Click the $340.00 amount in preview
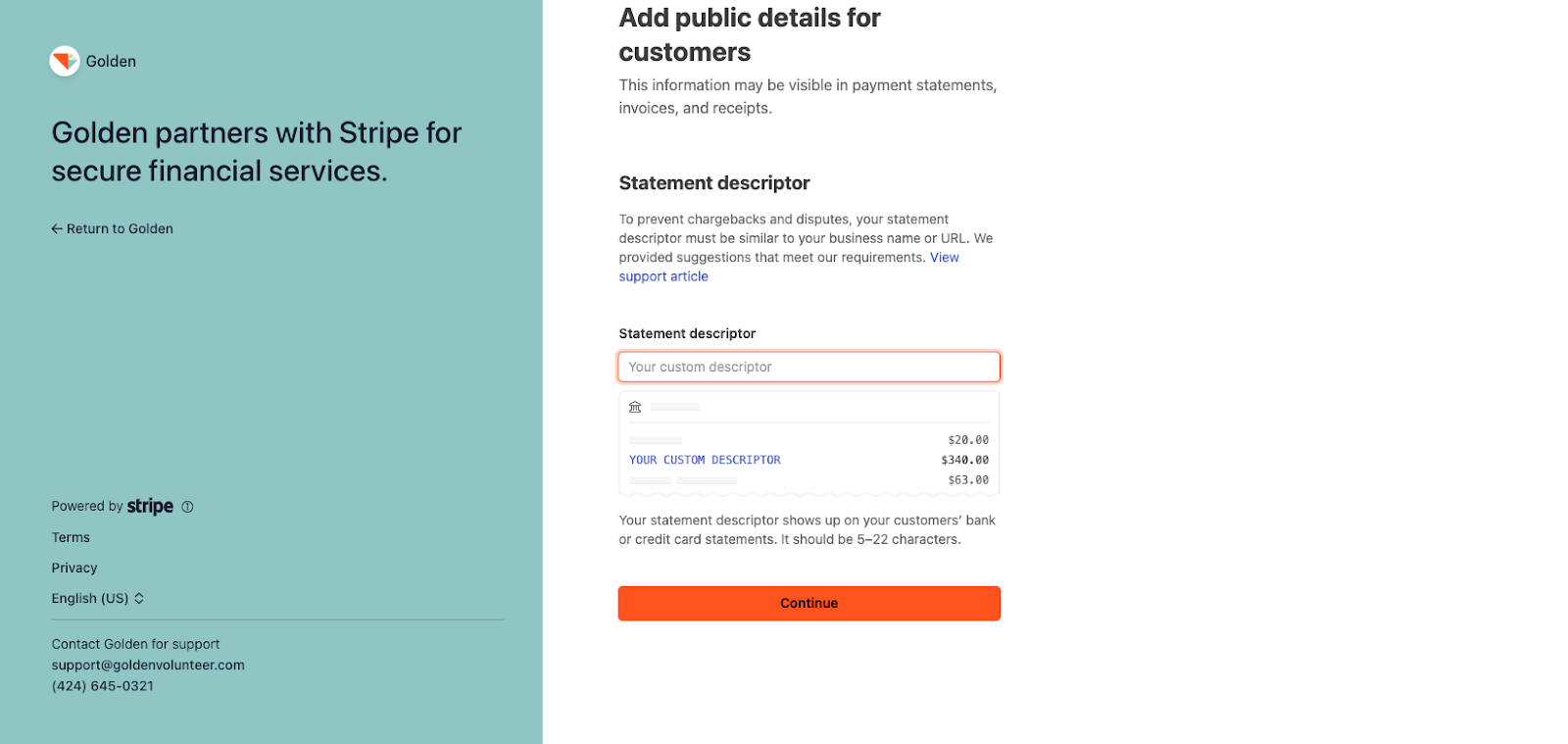The image size is (1568, 744). point(964,460)
